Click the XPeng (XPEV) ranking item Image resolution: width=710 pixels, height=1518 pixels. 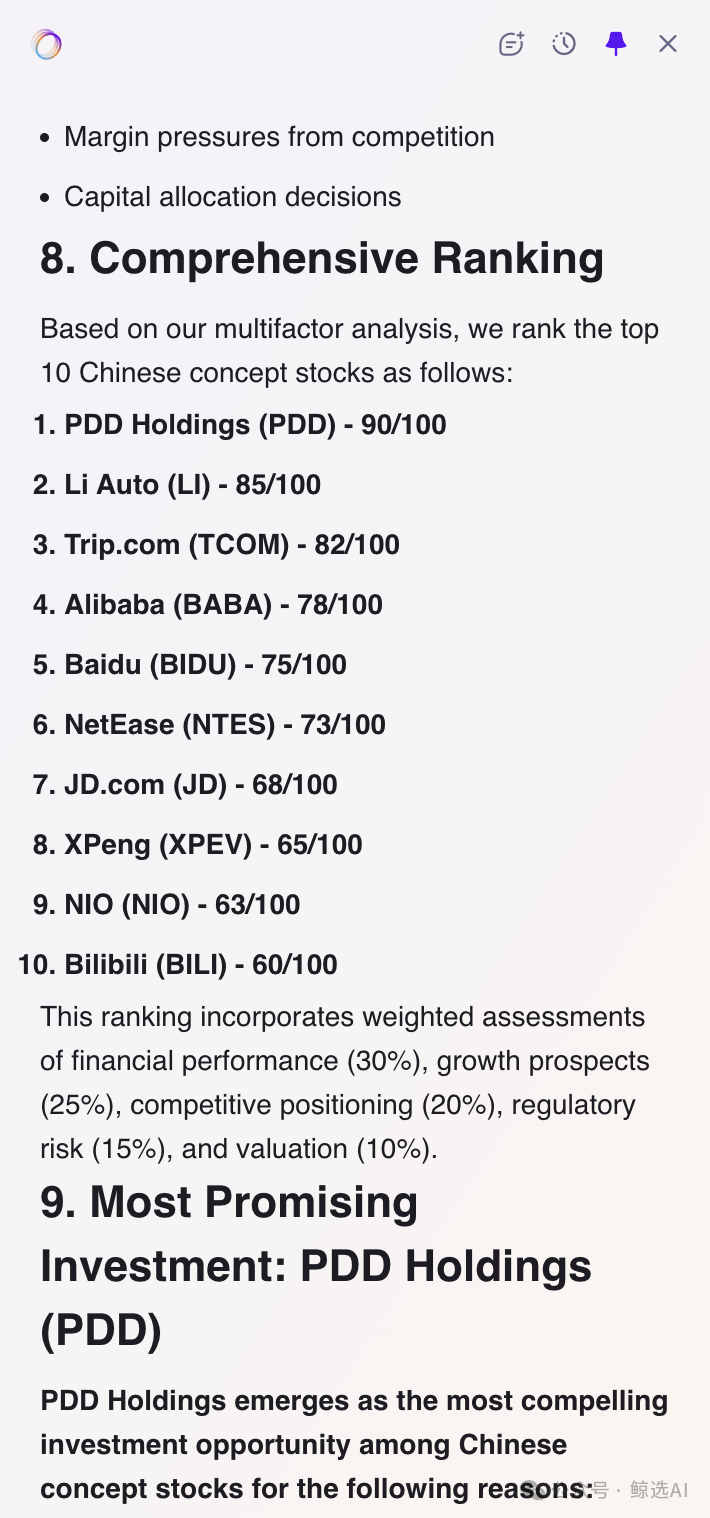tap(213, 845)
